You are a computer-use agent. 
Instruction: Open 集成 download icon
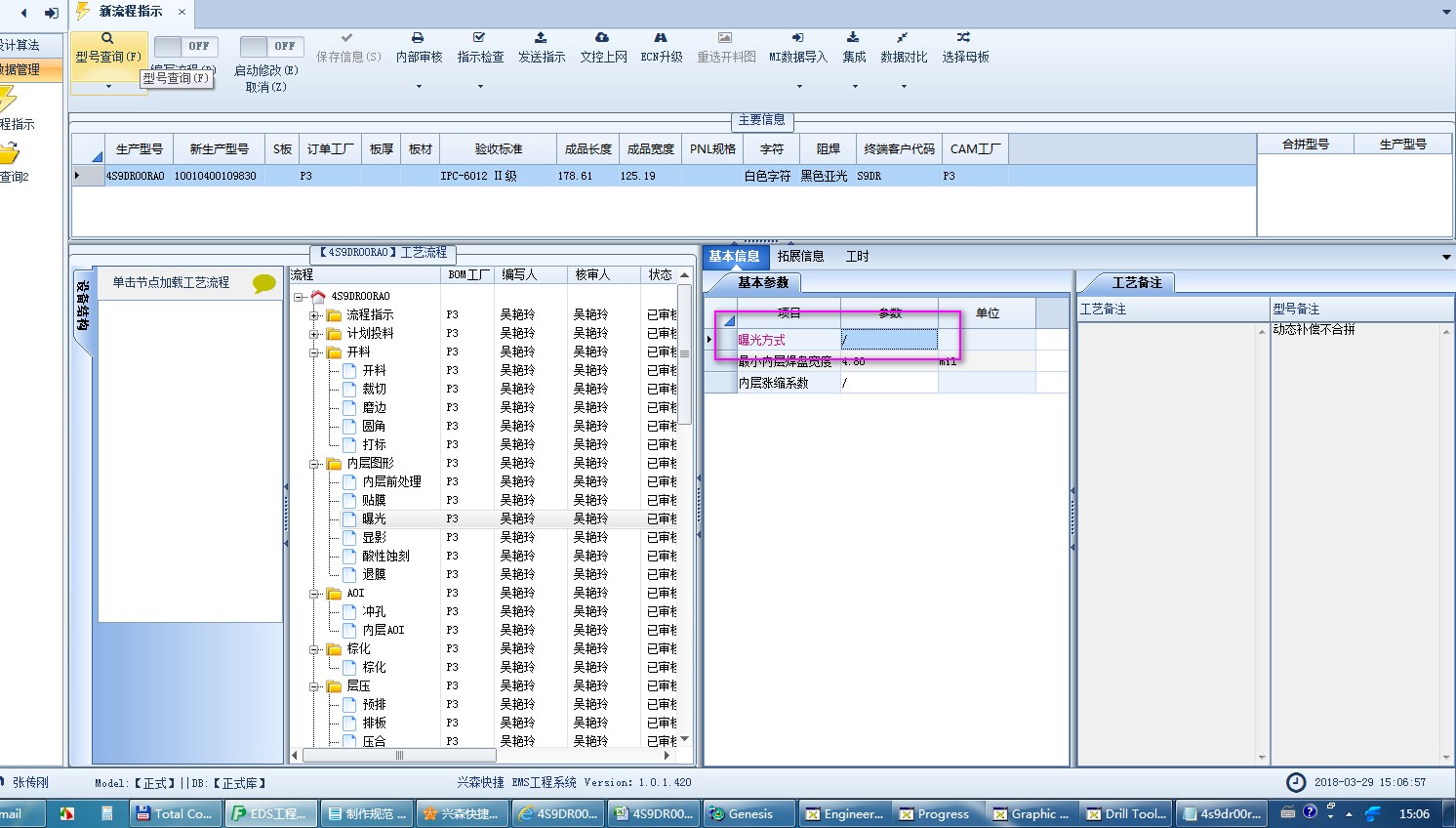click(x=853, y=38)
